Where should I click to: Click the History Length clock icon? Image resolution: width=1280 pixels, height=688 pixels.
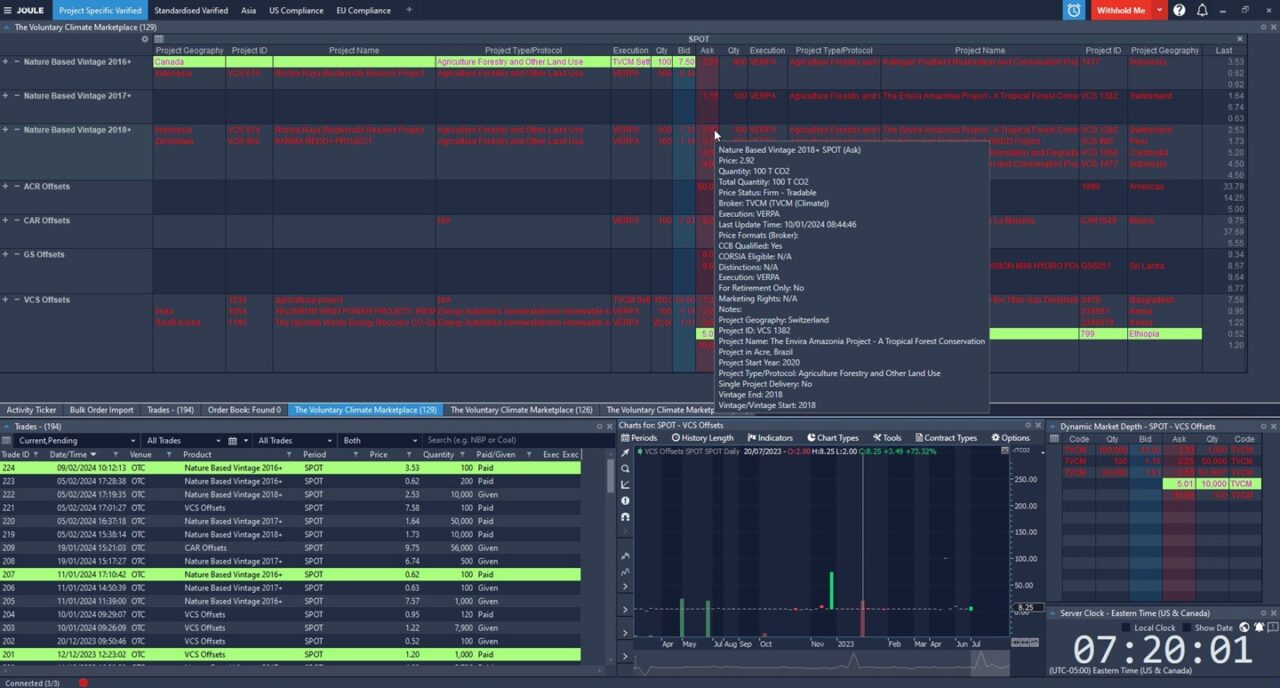tap(676, 438)
